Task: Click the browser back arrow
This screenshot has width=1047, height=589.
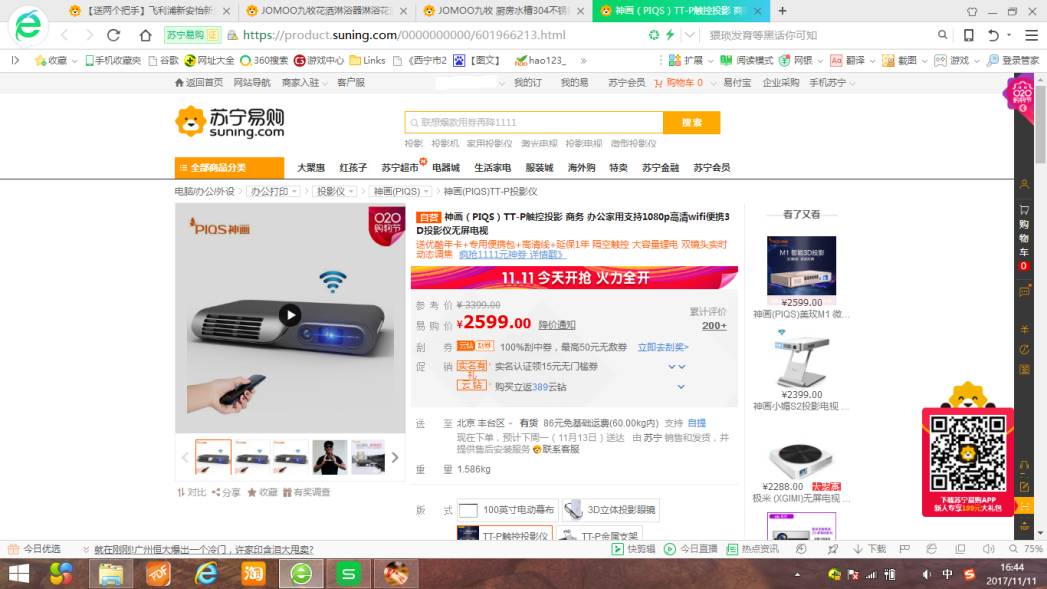Action: click(65, 35)
